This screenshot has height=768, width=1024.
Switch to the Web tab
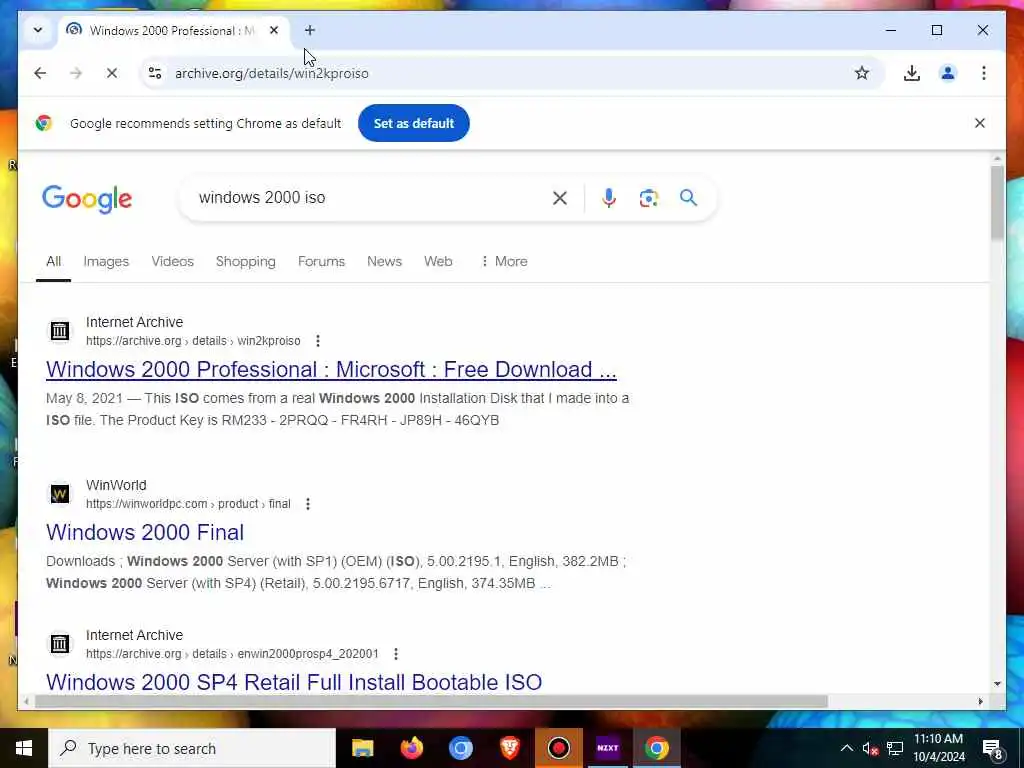coord(438,261)
